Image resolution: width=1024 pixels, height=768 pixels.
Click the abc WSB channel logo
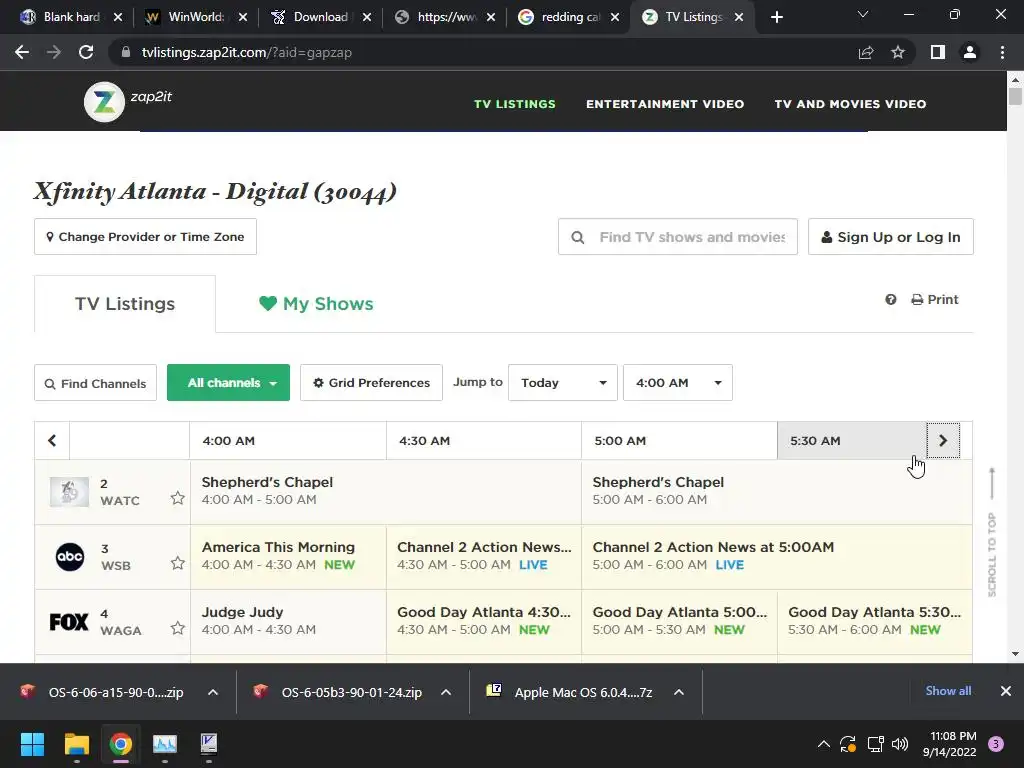[x=69, y=556]
